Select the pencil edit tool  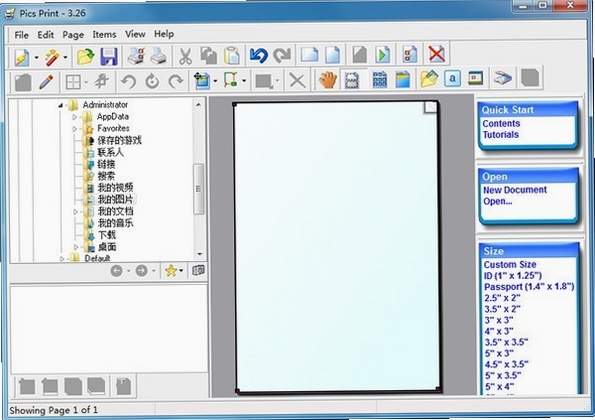click(46, 82)
